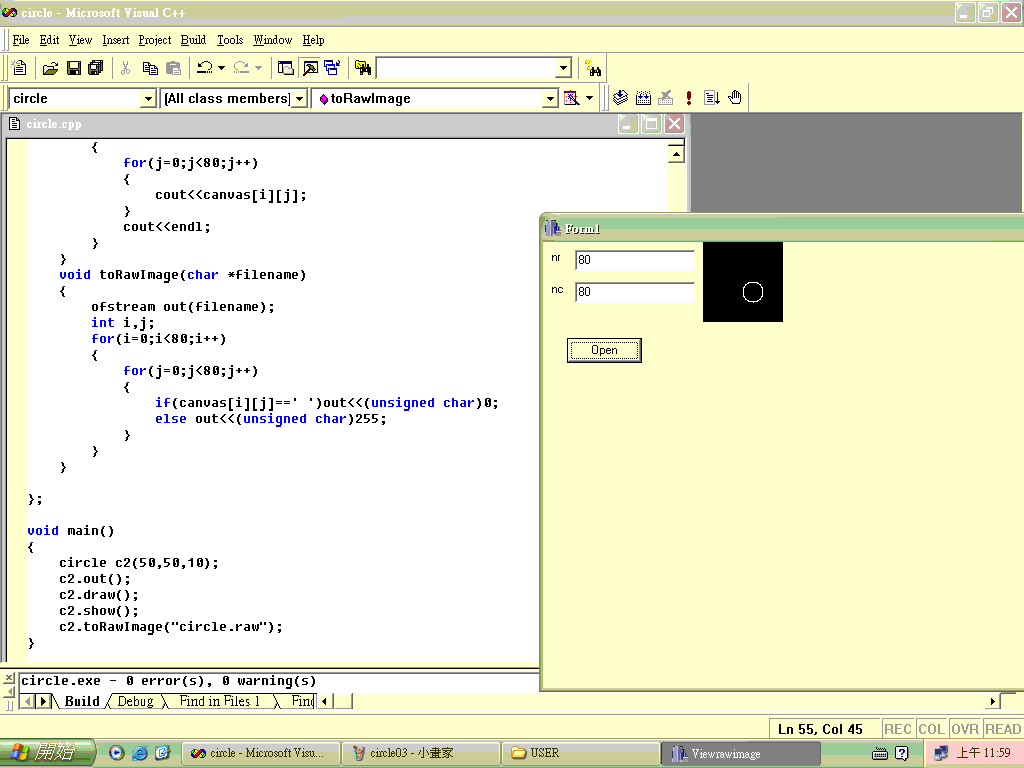This screenshot has height=768, width=1024.
Task: Click the Compile icon on build toolbar
Action: pyautogui.click(x=620, y=98)
